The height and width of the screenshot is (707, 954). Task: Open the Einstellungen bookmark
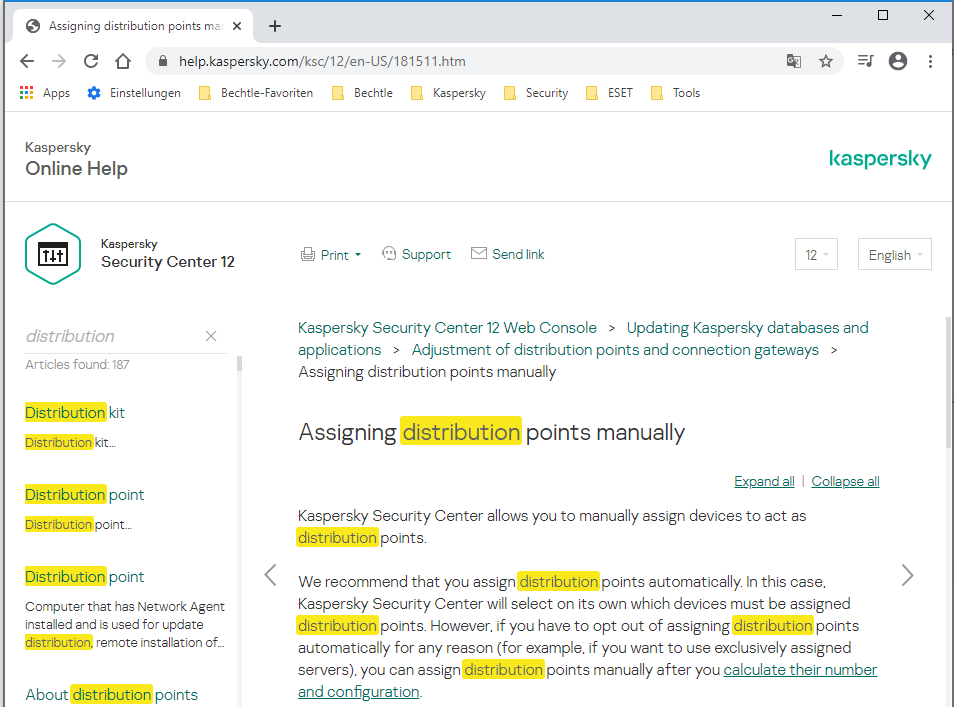coord(134,93)
